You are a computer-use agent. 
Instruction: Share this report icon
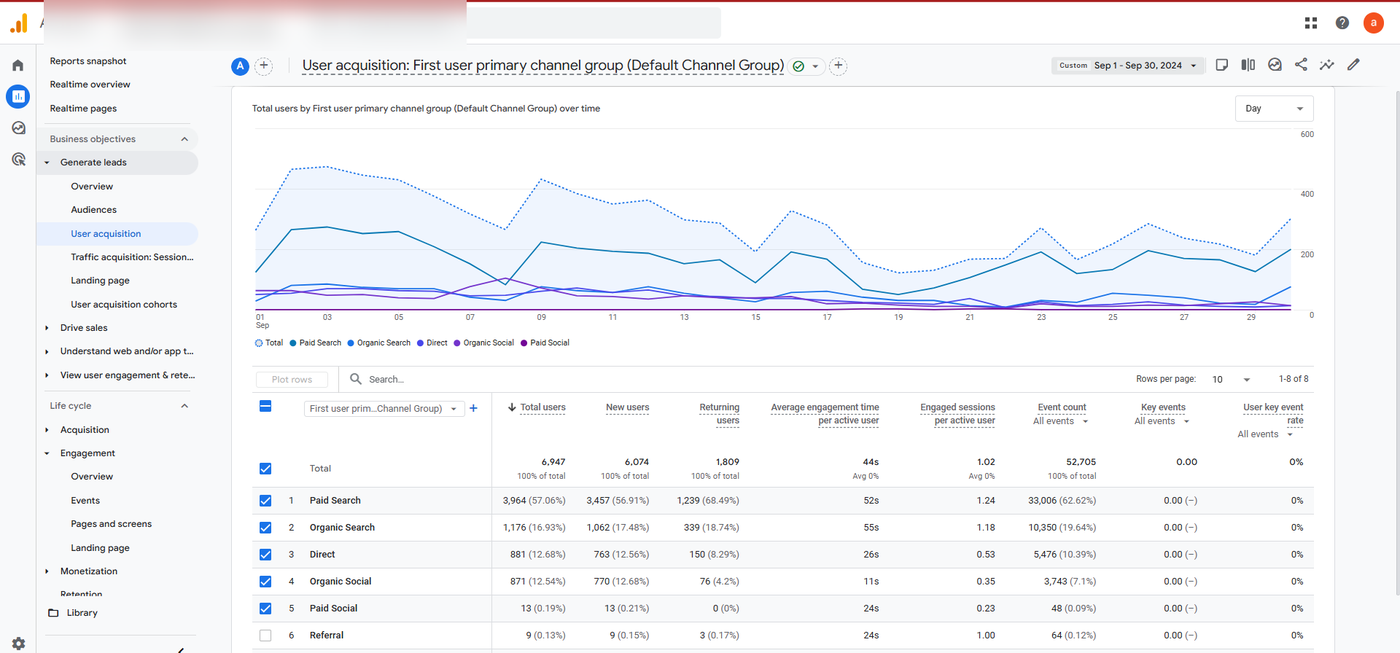tap(1301, 65)
